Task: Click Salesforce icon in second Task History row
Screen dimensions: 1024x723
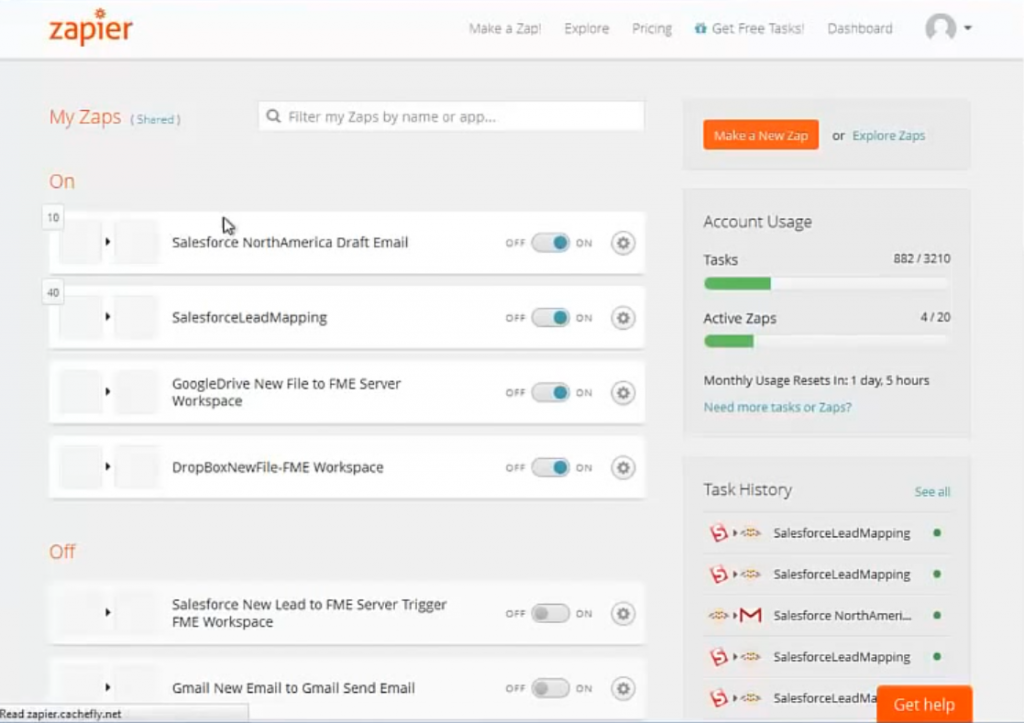Action: [718, 574]
